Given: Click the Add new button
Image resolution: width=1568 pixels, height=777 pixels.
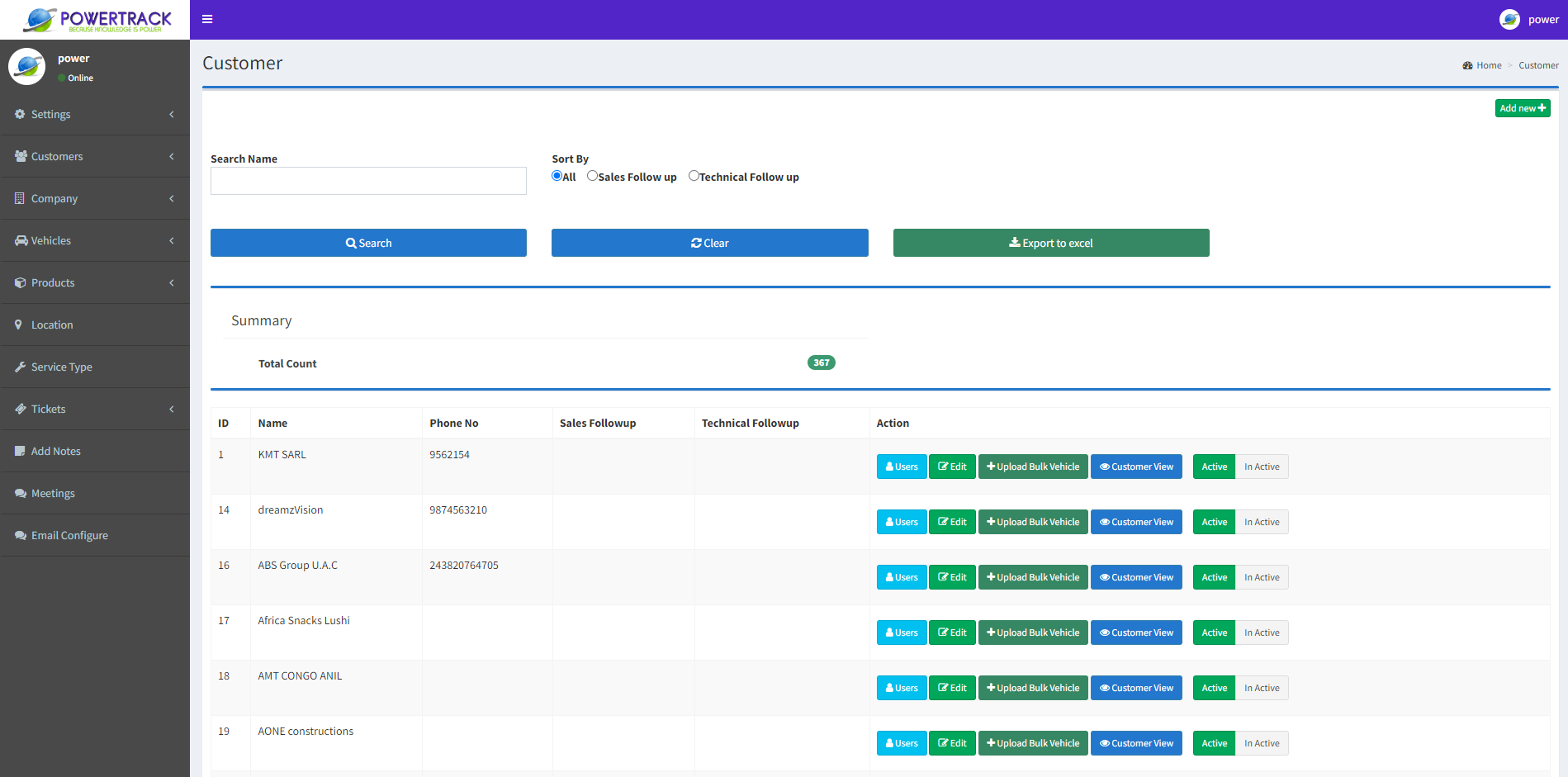Looking at the screenshot, I should coord(1522,108).
